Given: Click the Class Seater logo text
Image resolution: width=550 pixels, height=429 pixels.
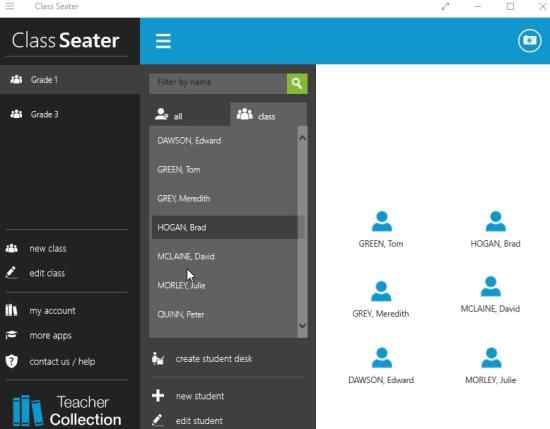Looking at the screenshot, I should pos(66,40).
